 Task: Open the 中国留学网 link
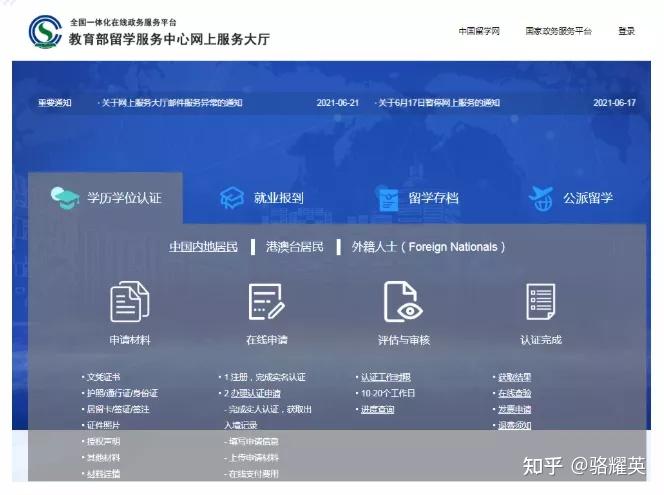(x=479, y=31)
